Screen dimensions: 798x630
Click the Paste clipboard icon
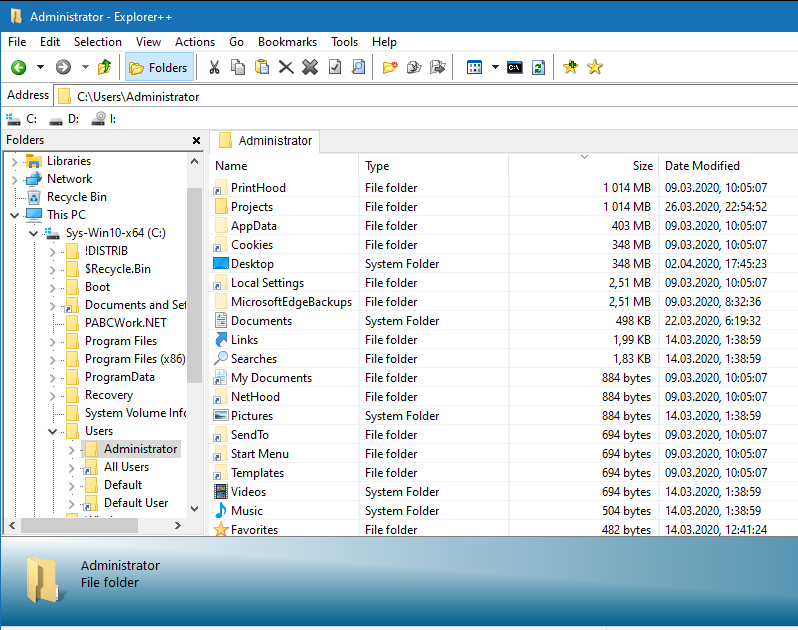pos(262,67)
